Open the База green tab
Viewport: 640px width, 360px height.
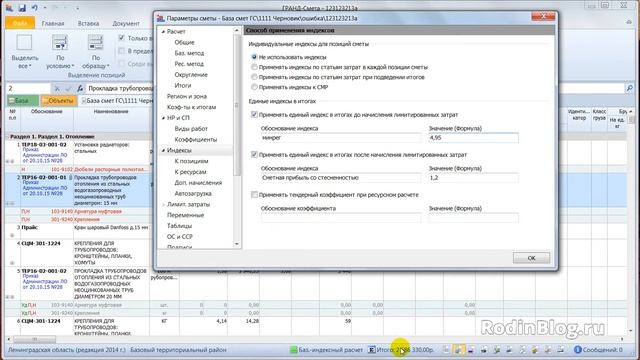point(23,100)
